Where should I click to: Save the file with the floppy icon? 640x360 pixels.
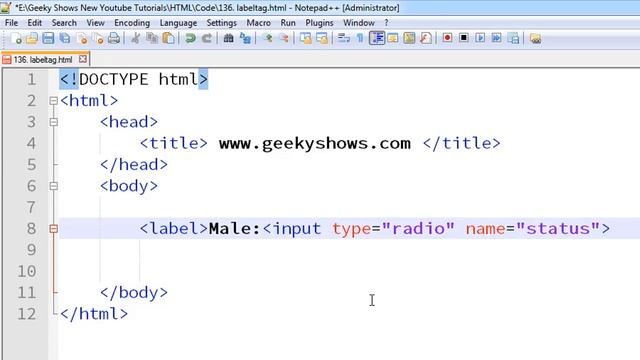point(48,38)
